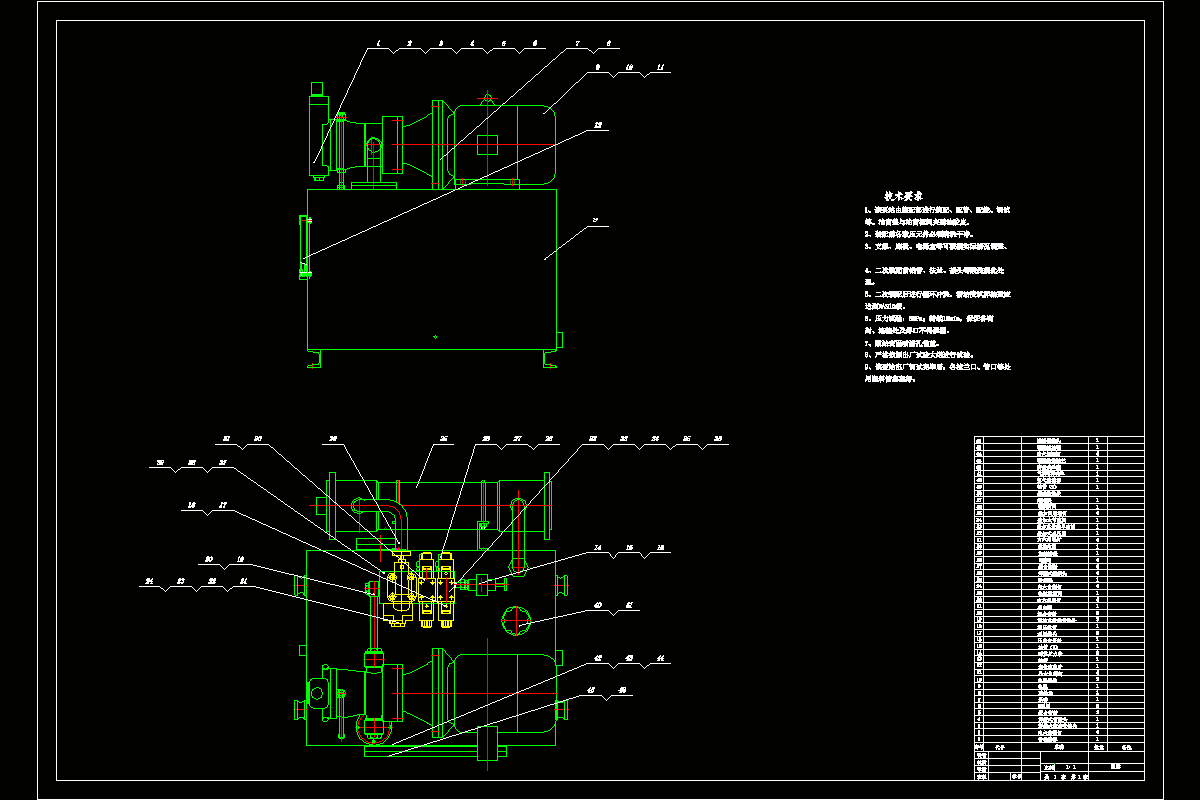This screenshot has height=800, width=1200.
Task: Click requirement item 1 in the technical notes
Action: click(x=938, y=215)
